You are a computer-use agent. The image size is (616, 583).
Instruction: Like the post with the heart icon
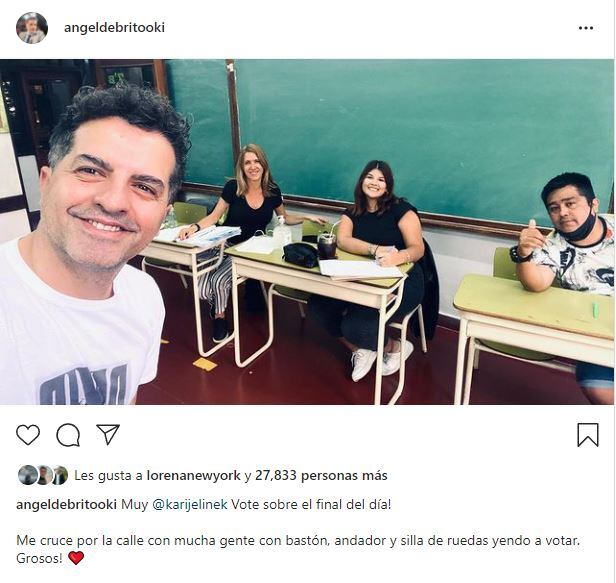[28, 435]
